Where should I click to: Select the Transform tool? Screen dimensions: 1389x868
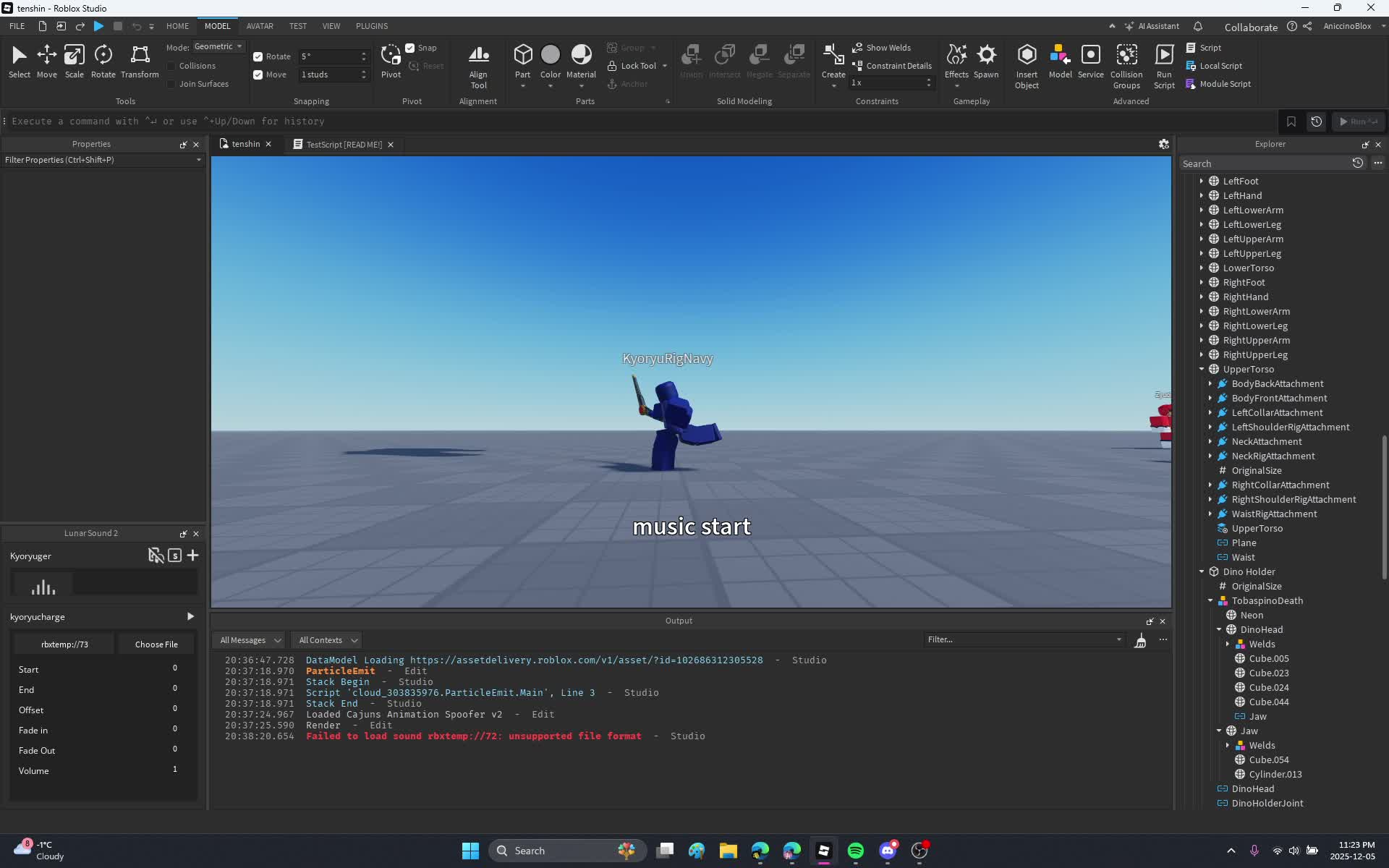(x=140, y=62)
